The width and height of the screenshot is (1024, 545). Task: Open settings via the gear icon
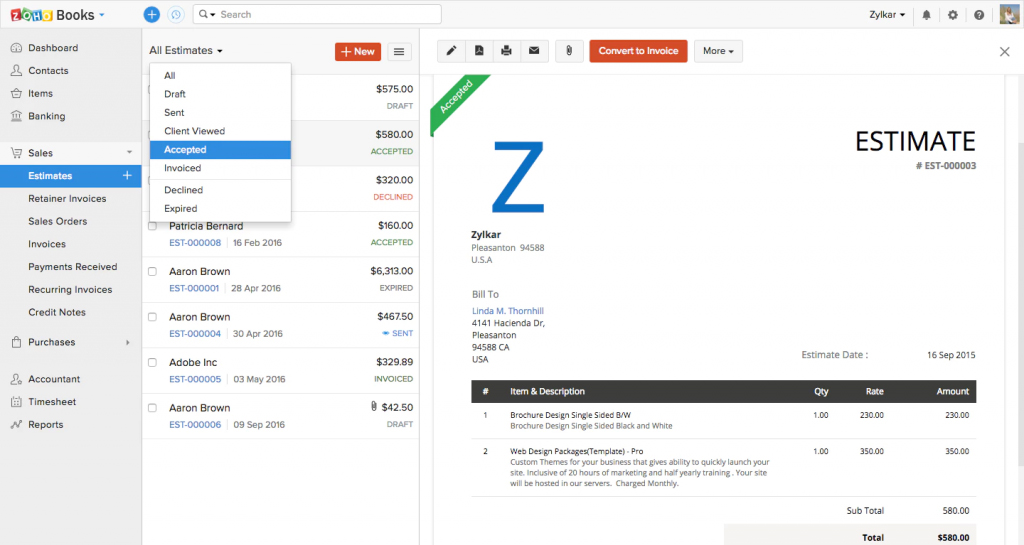point(953,15)
